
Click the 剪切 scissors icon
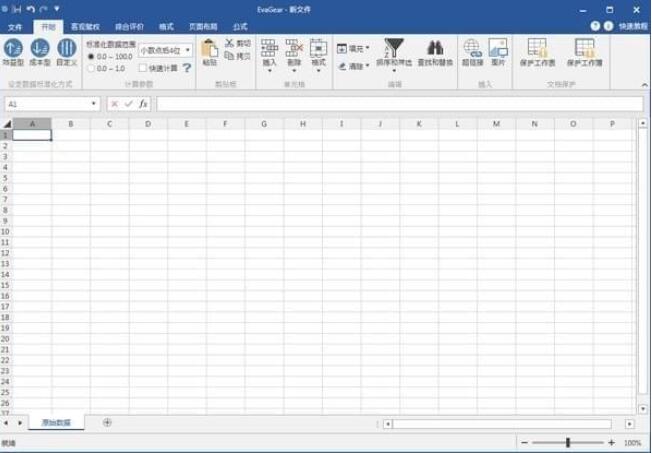[230, 43]
